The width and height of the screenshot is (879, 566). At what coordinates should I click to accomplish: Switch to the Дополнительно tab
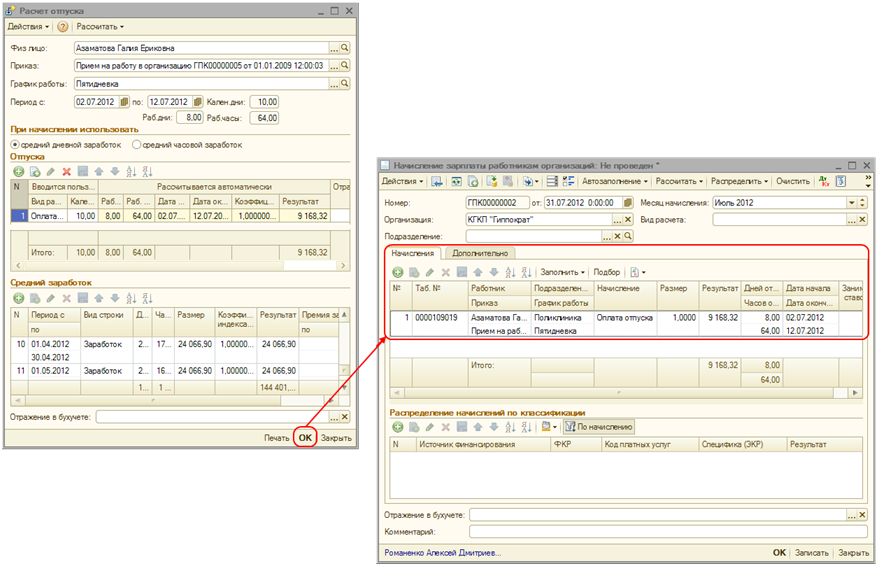[480, 254]
